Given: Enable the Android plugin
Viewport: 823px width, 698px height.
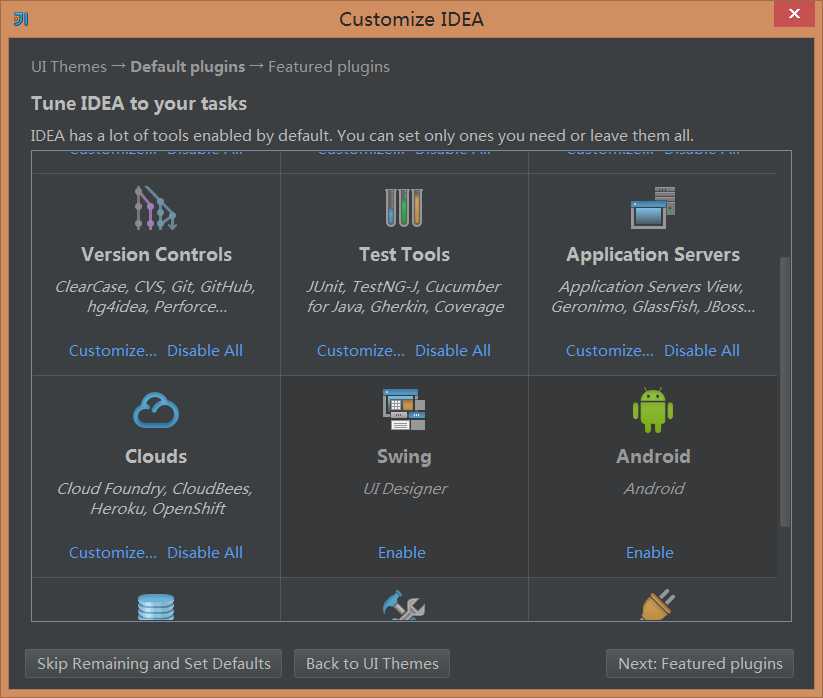Looking at the screenshot, I should [649, 553].
